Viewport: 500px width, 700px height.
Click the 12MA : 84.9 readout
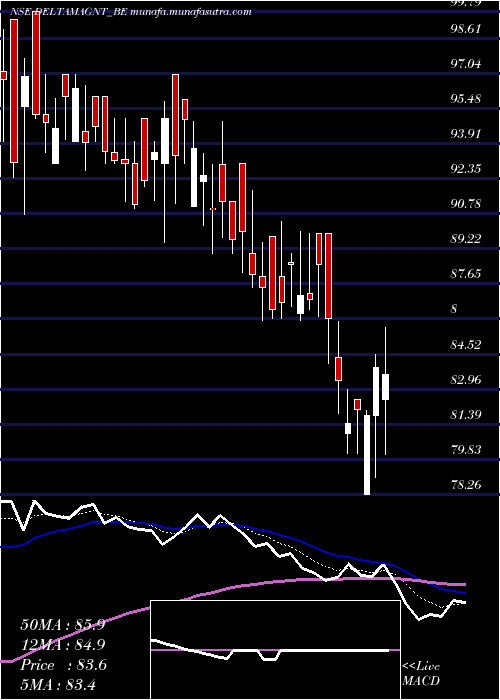63,645
